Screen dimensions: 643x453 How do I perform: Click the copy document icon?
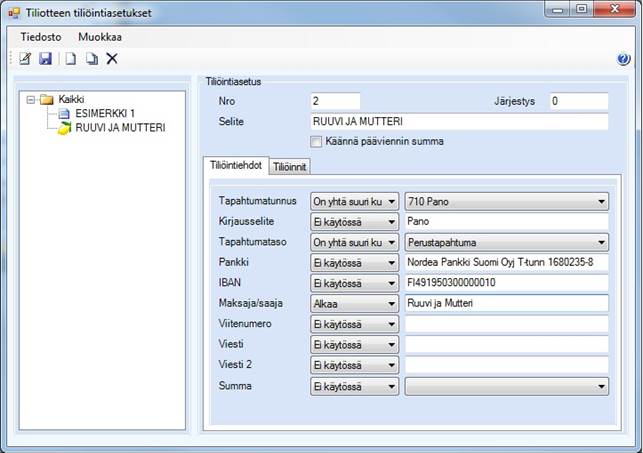(x=91, y=59)
